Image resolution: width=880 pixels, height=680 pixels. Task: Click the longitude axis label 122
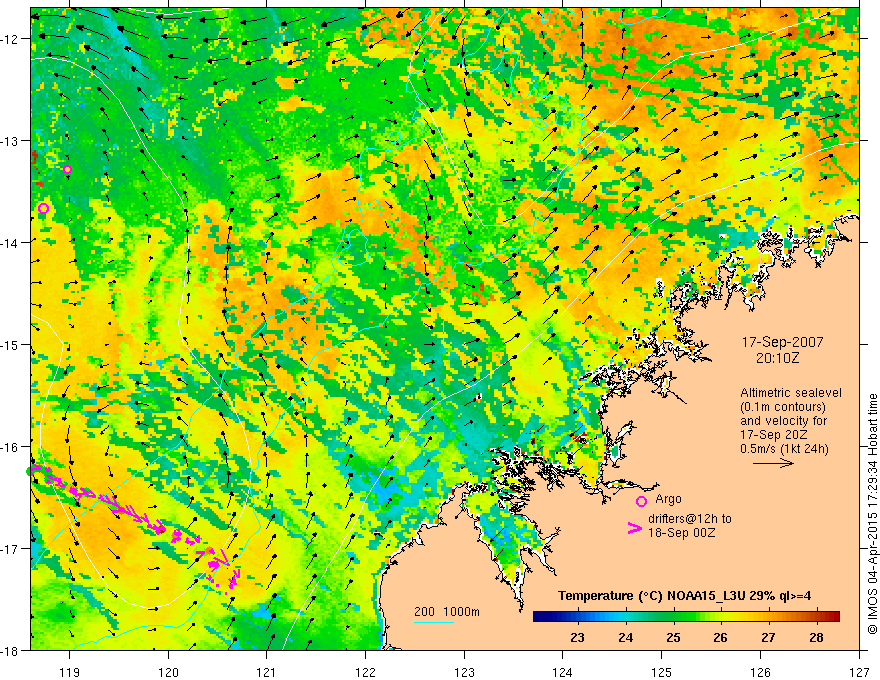click(365, 672)
